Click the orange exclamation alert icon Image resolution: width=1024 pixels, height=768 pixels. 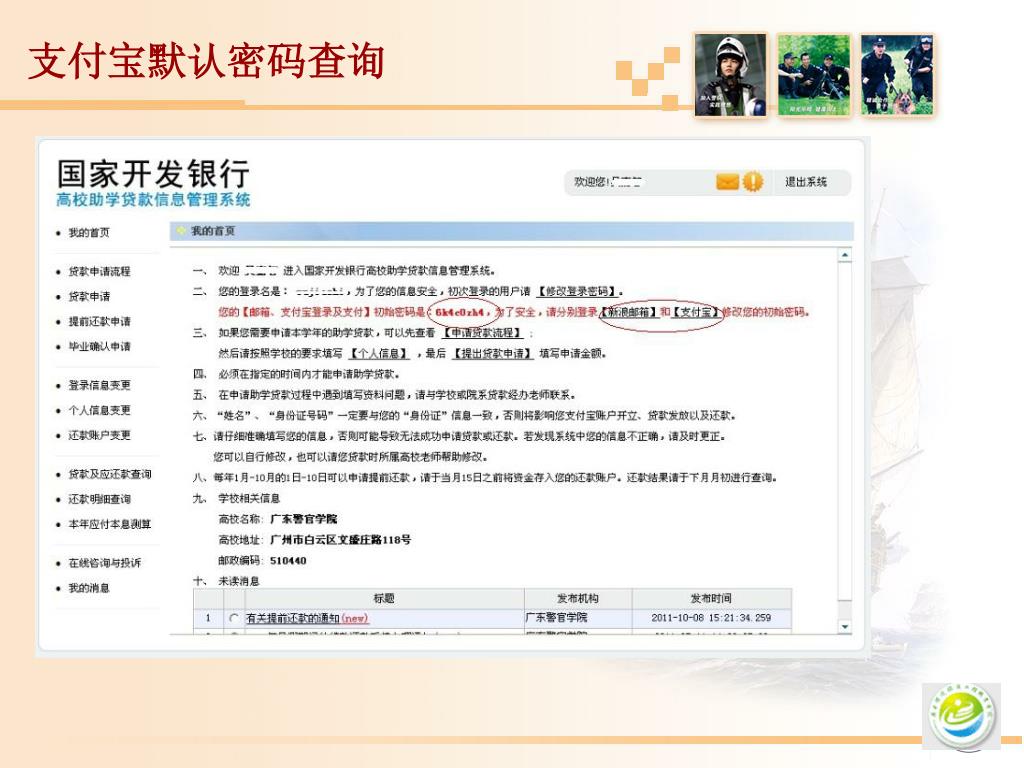coord(753,181)
